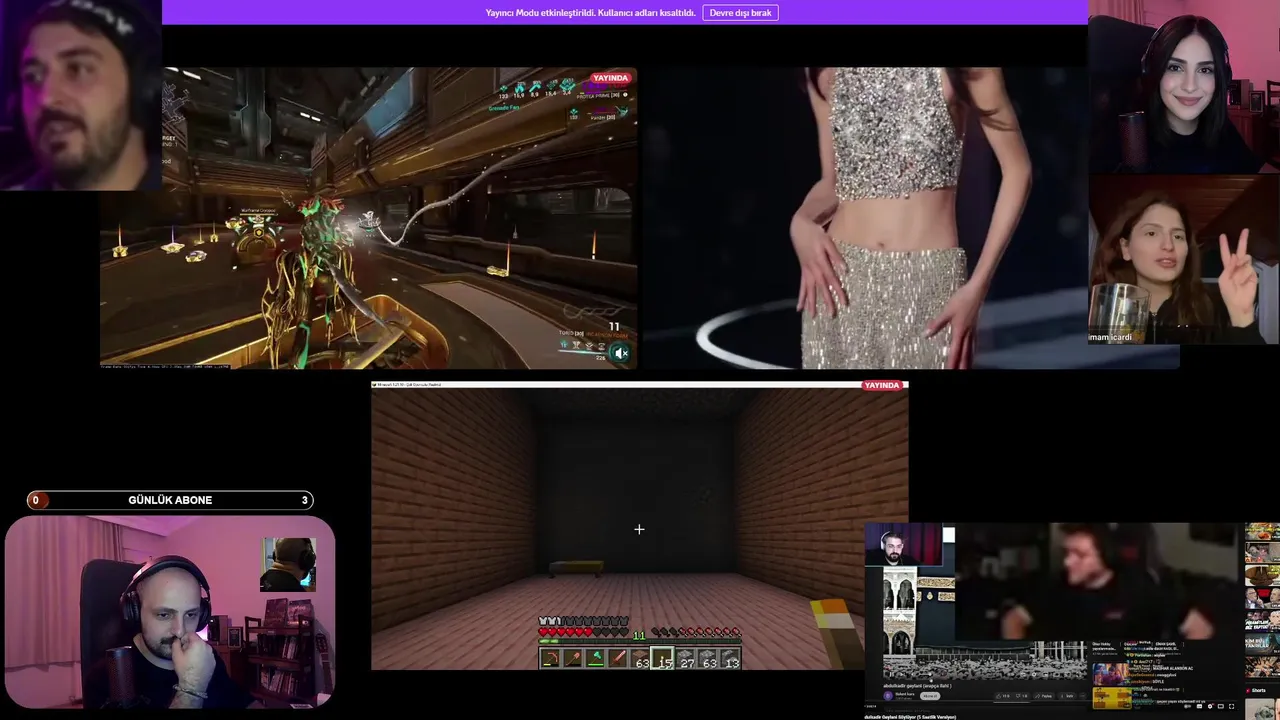Click the Abone ol subscribe button on YouTube

(930, 696)
